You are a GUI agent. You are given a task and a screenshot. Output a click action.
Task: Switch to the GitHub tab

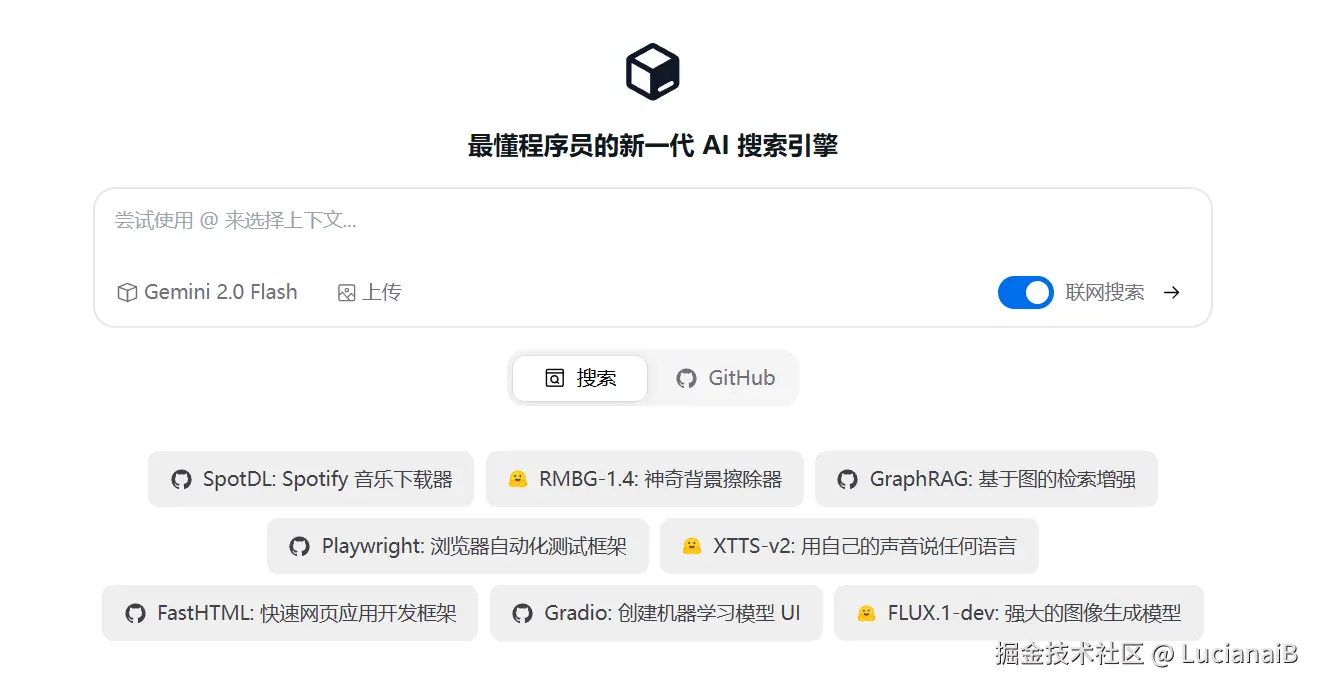[x=725, y=378]
